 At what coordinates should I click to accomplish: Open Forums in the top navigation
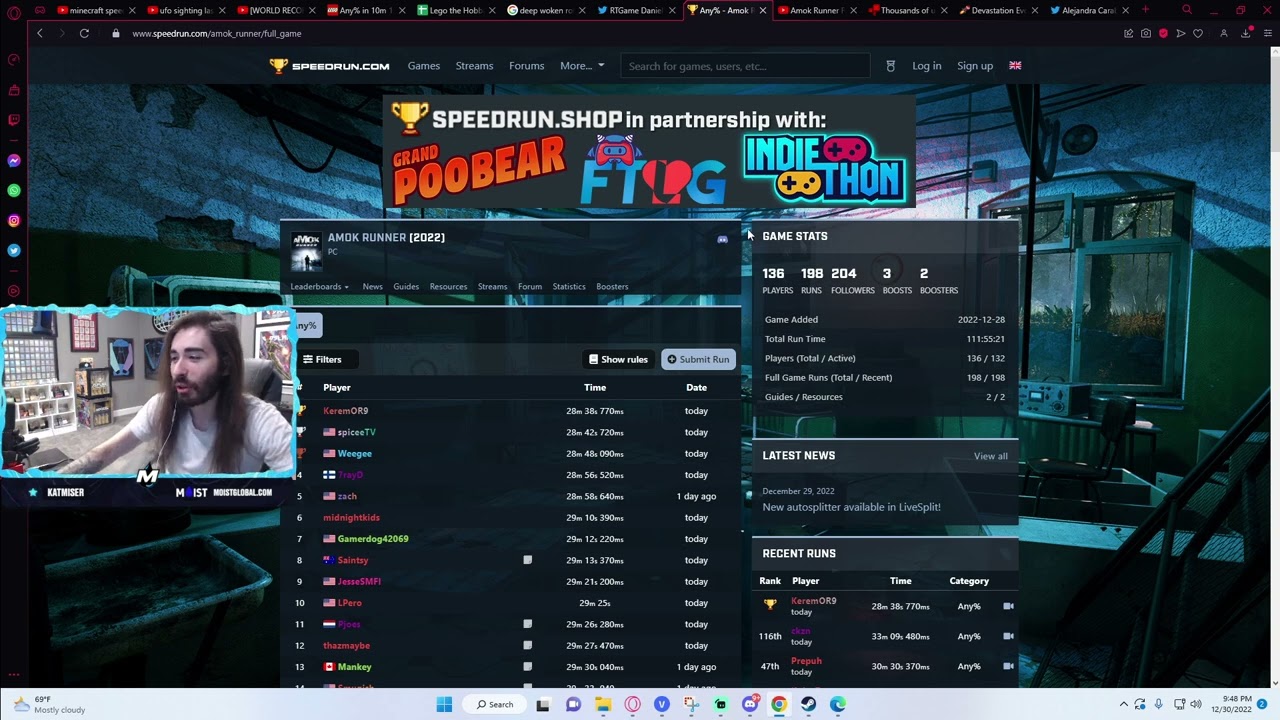click(527, 66)
